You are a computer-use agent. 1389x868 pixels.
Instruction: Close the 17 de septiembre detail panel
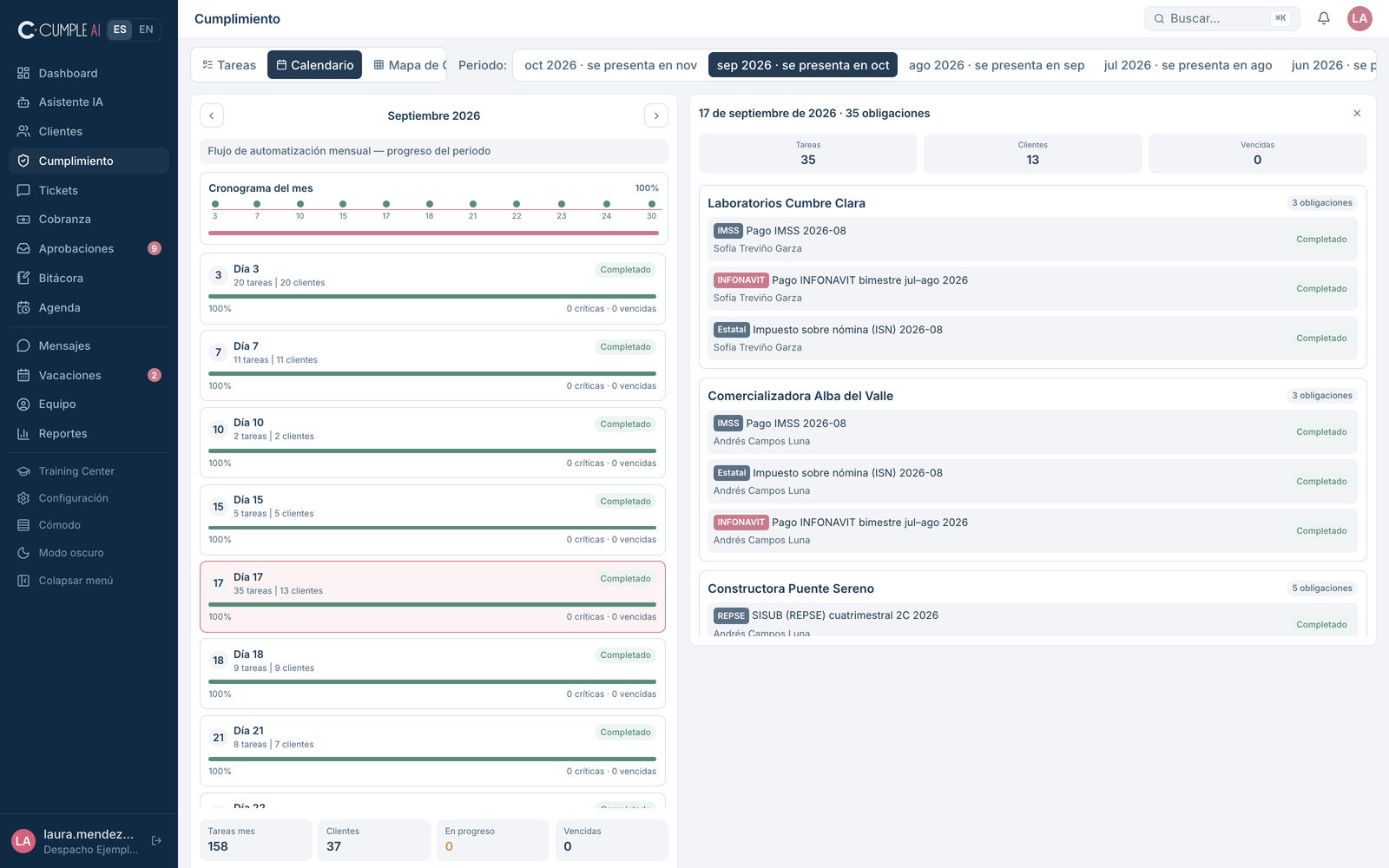coord(1357,114)
